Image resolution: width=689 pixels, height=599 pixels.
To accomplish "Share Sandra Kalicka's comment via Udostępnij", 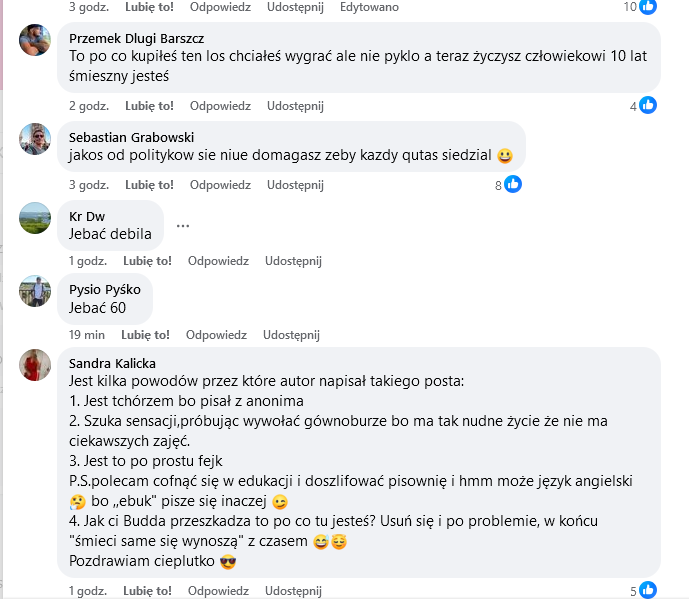I will pos(295,591).
